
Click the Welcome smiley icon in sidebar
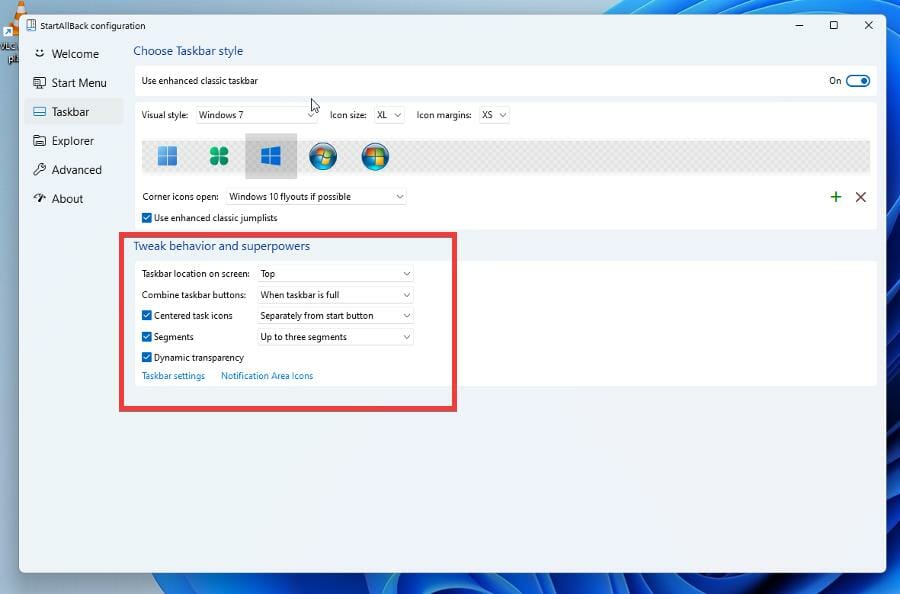coord(39,53)
